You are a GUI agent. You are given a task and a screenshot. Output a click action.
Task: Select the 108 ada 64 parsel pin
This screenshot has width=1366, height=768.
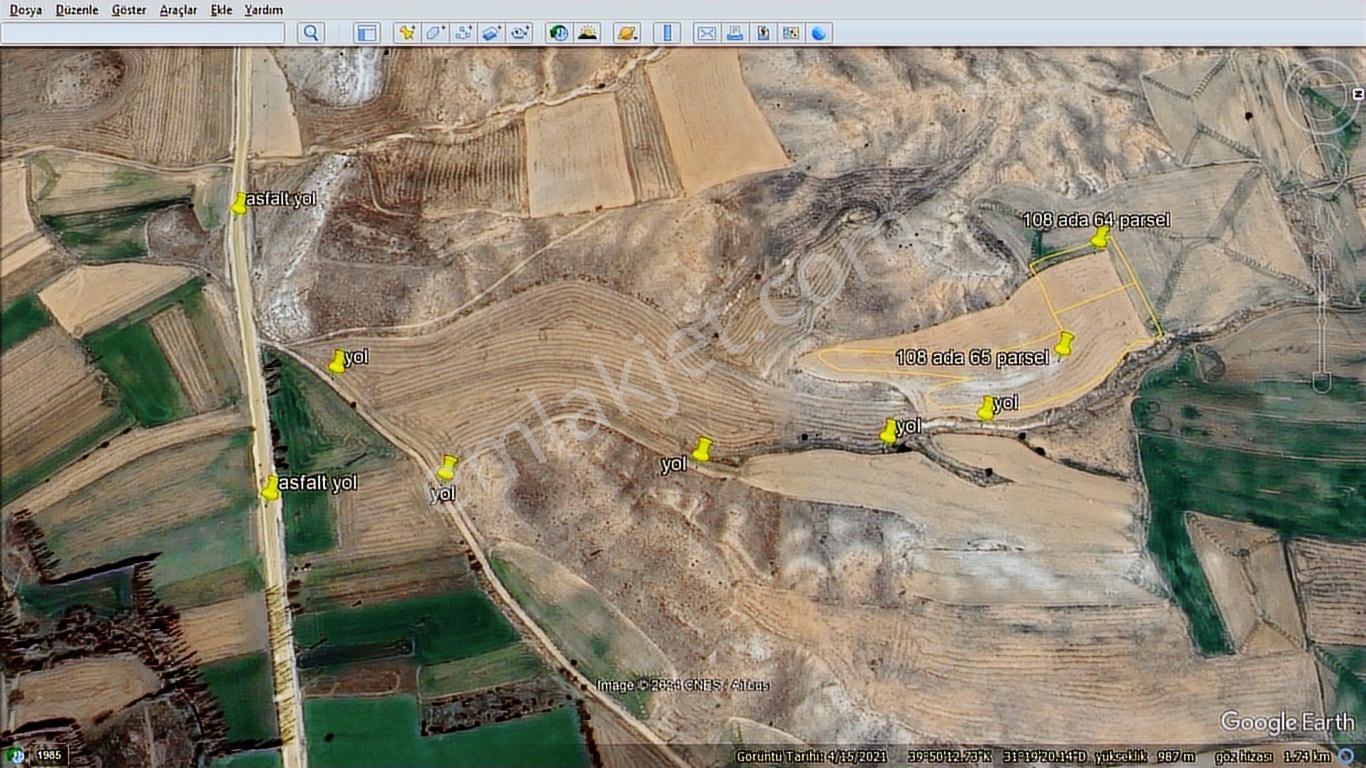1100,237
